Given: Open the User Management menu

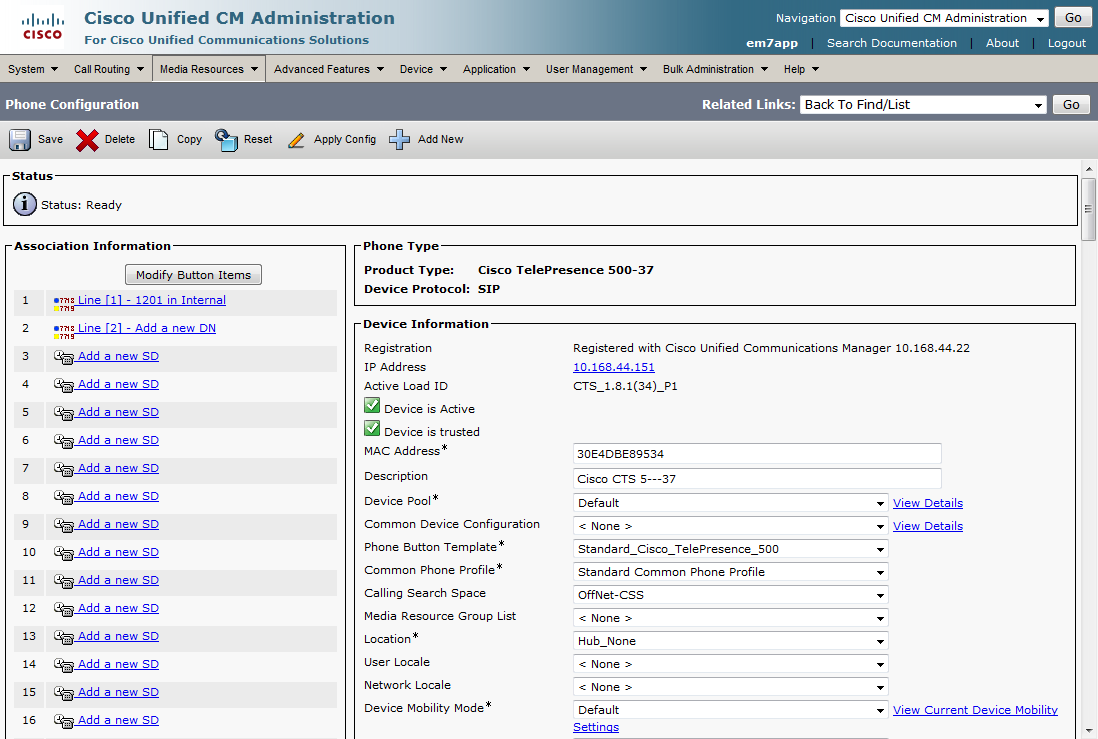Looking at the screenshot, I should (x=597, y=69).
